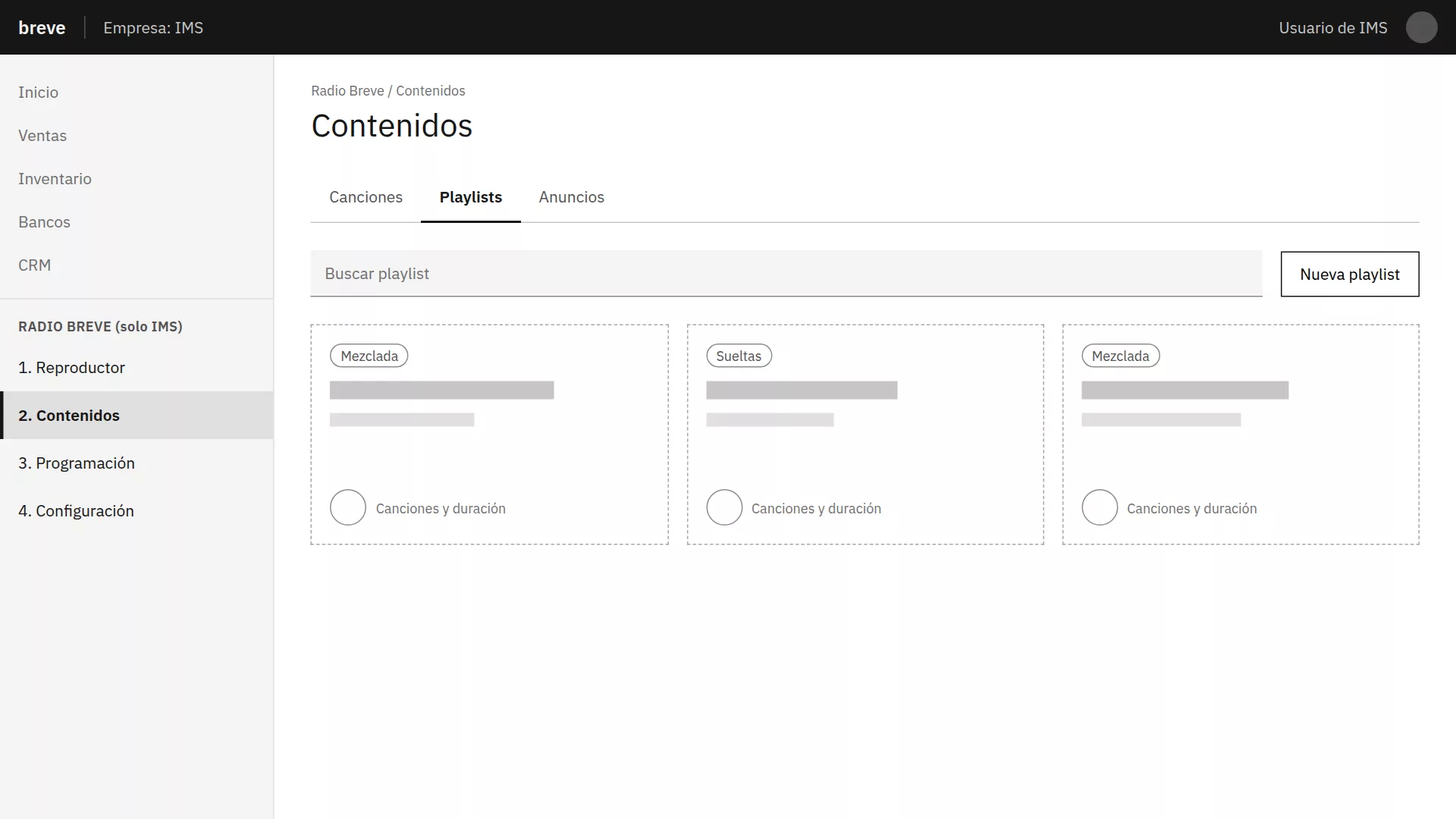Screen dimensions: 1456x819
Task: Click Usuario de IMS label
Action: coord(1332,28)
